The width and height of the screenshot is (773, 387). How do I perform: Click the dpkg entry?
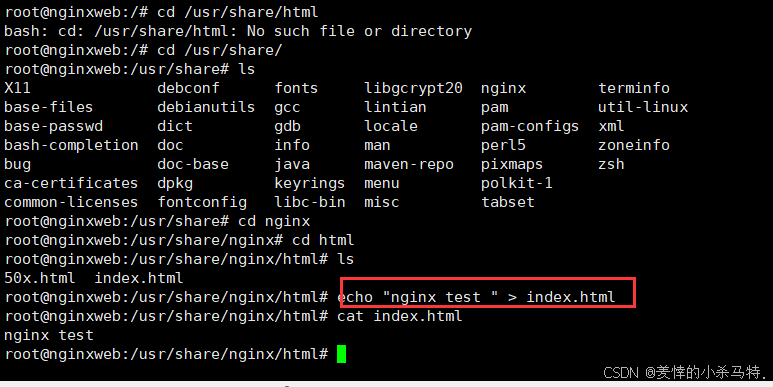175,183
